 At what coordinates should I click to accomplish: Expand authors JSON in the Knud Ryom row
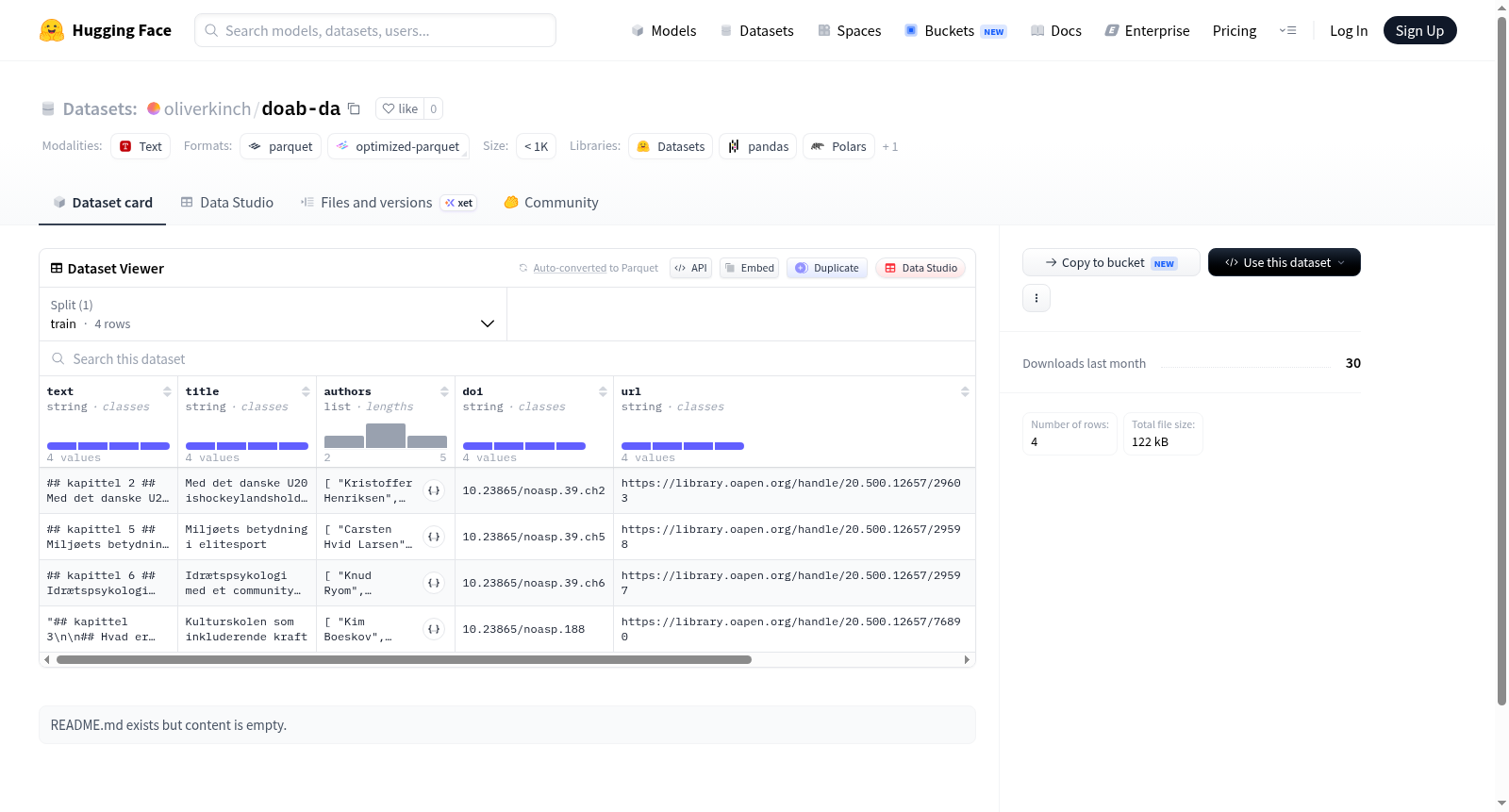tap(434, 583)
